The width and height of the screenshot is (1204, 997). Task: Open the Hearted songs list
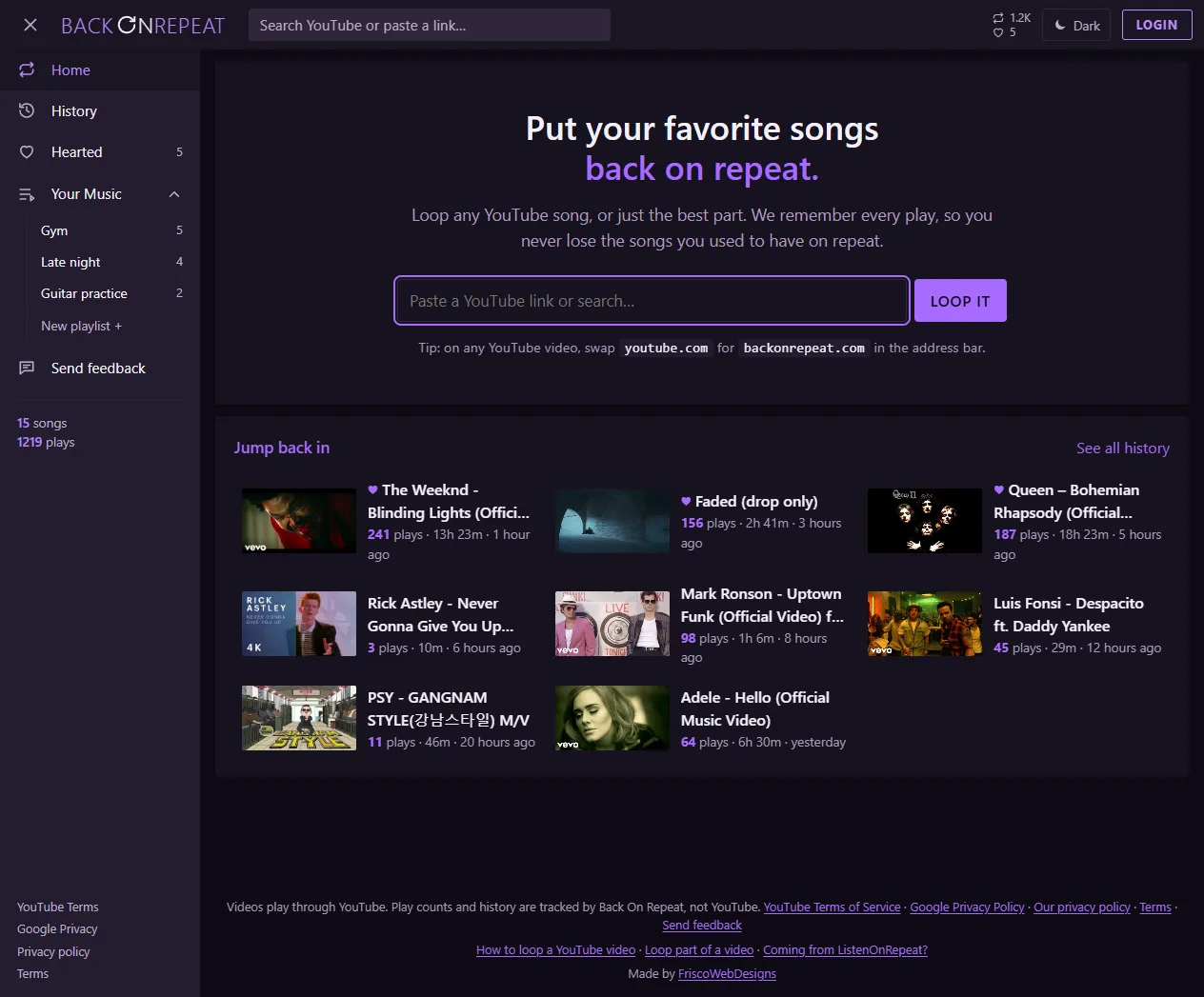tap(100, 151)
